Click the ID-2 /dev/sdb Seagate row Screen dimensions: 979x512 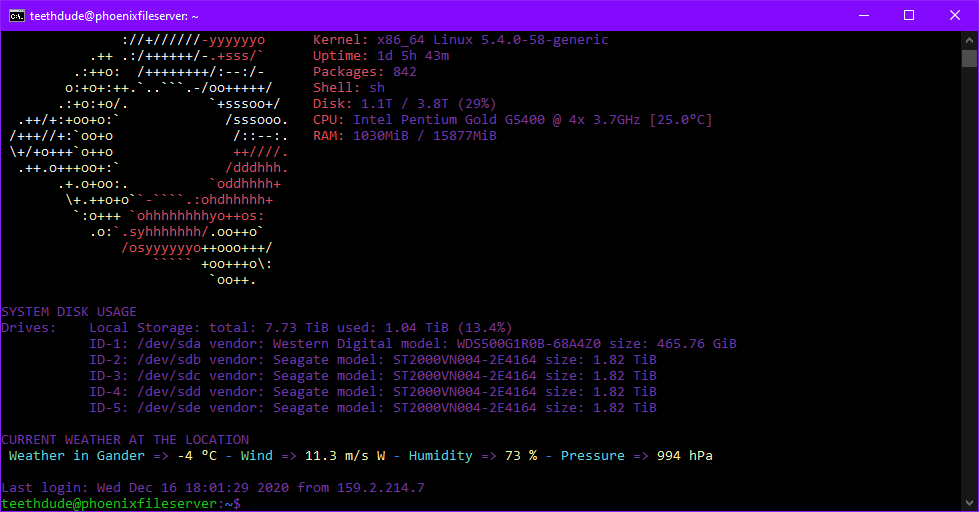(373, 360)
